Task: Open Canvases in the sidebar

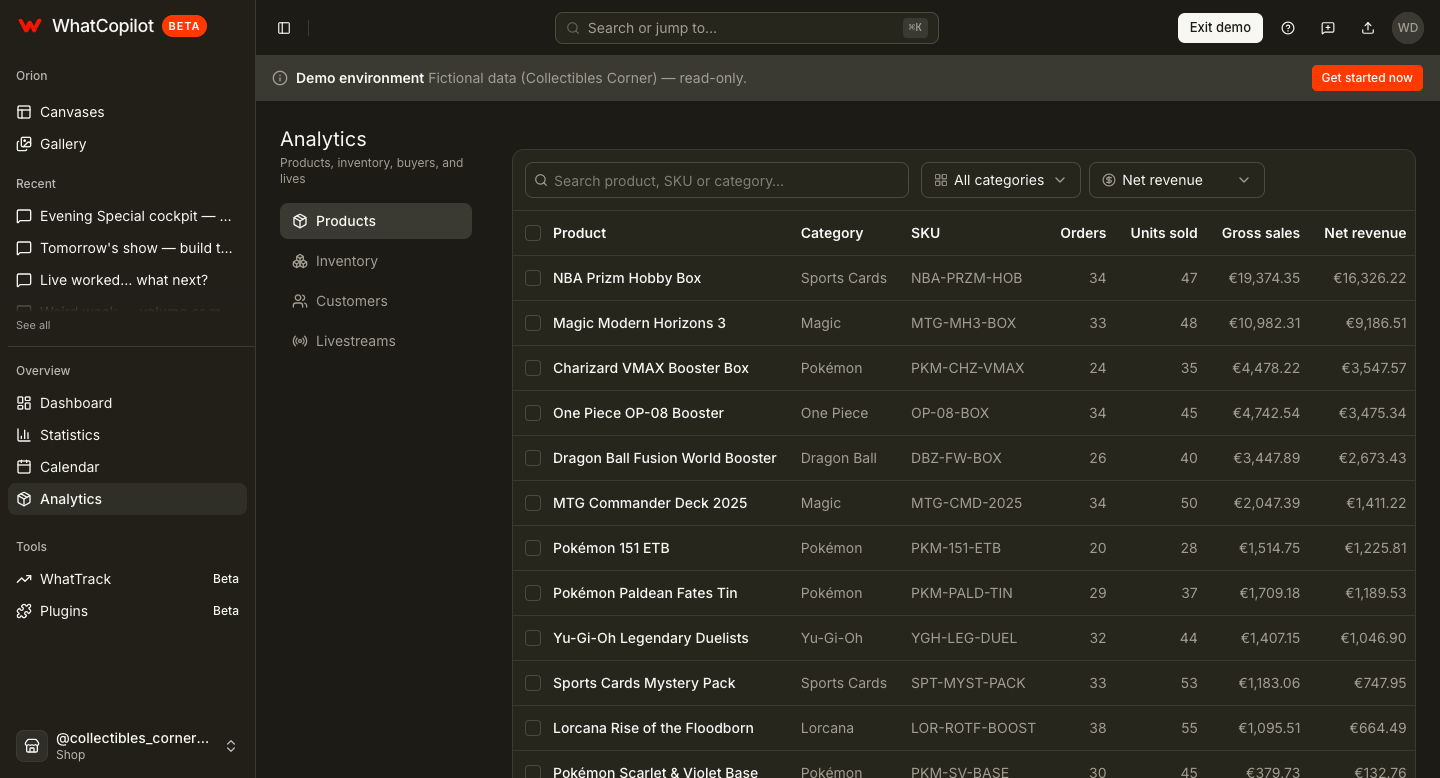Action: click(128, 112)
